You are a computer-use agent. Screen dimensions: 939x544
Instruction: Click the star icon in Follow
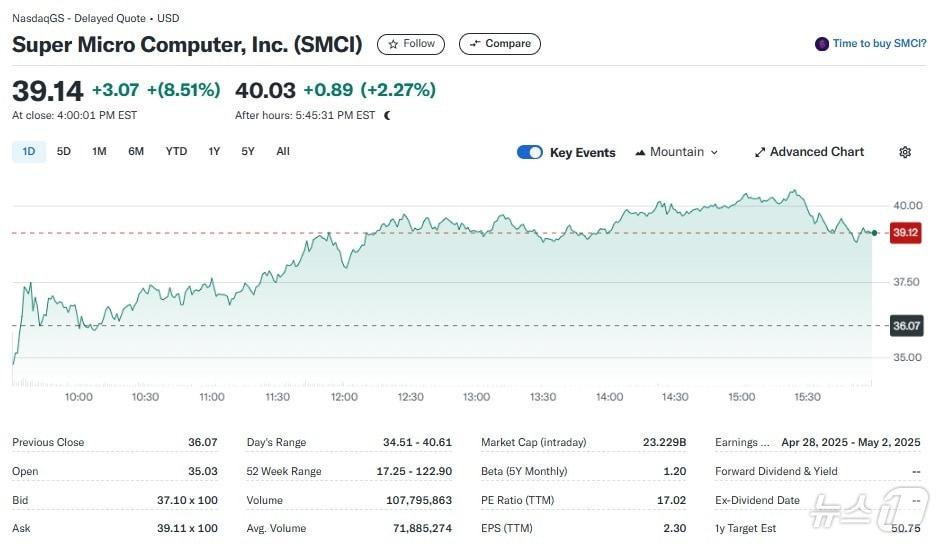[x=393, y=44]
